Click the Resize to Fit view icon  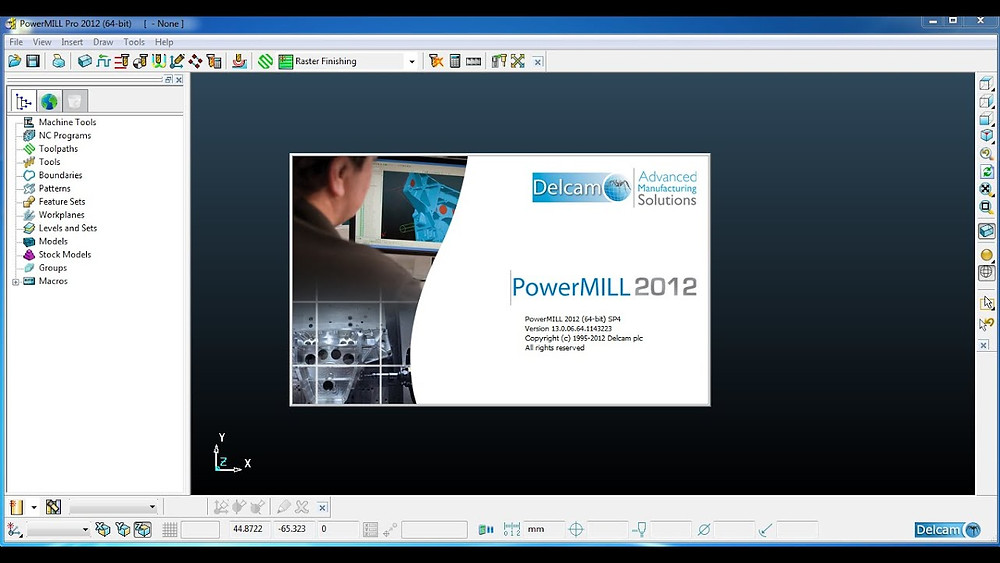(986, 189)
